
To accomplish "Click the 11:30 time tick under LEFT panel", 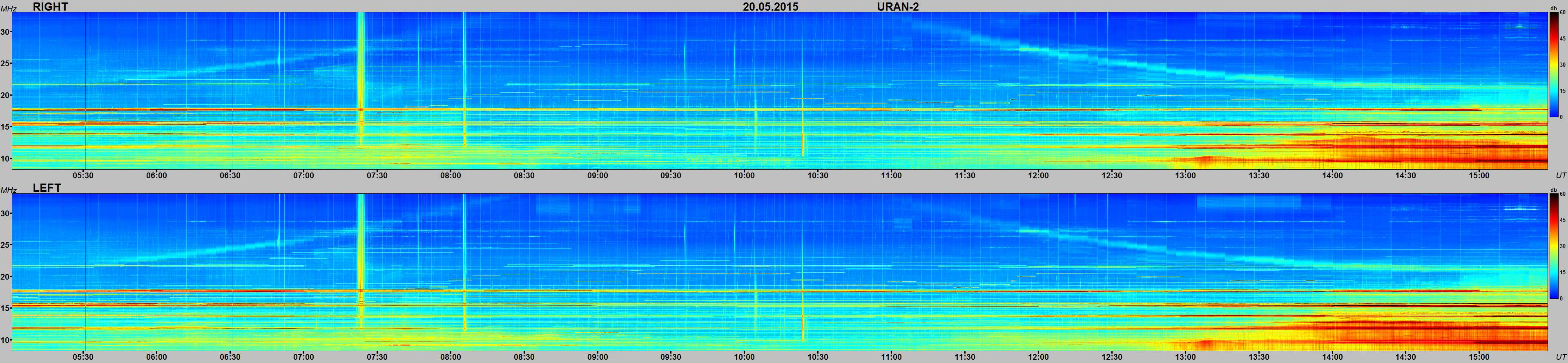I will 965,357.
